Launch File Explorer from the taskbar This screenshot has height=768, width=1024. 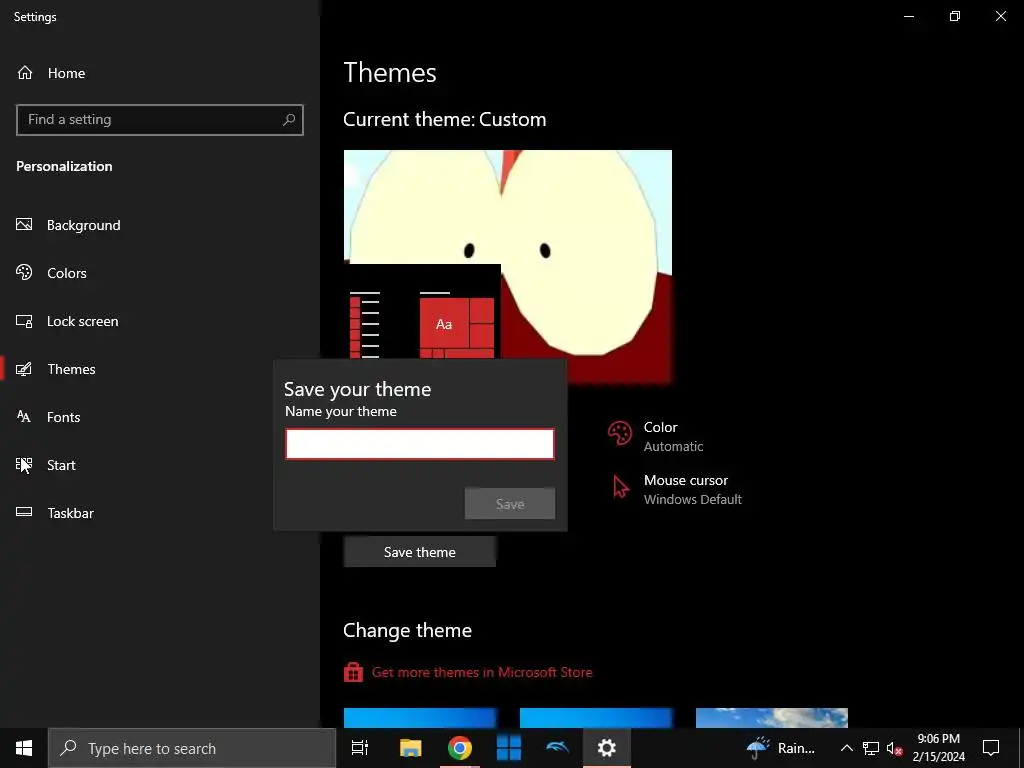tap(410, 748)
